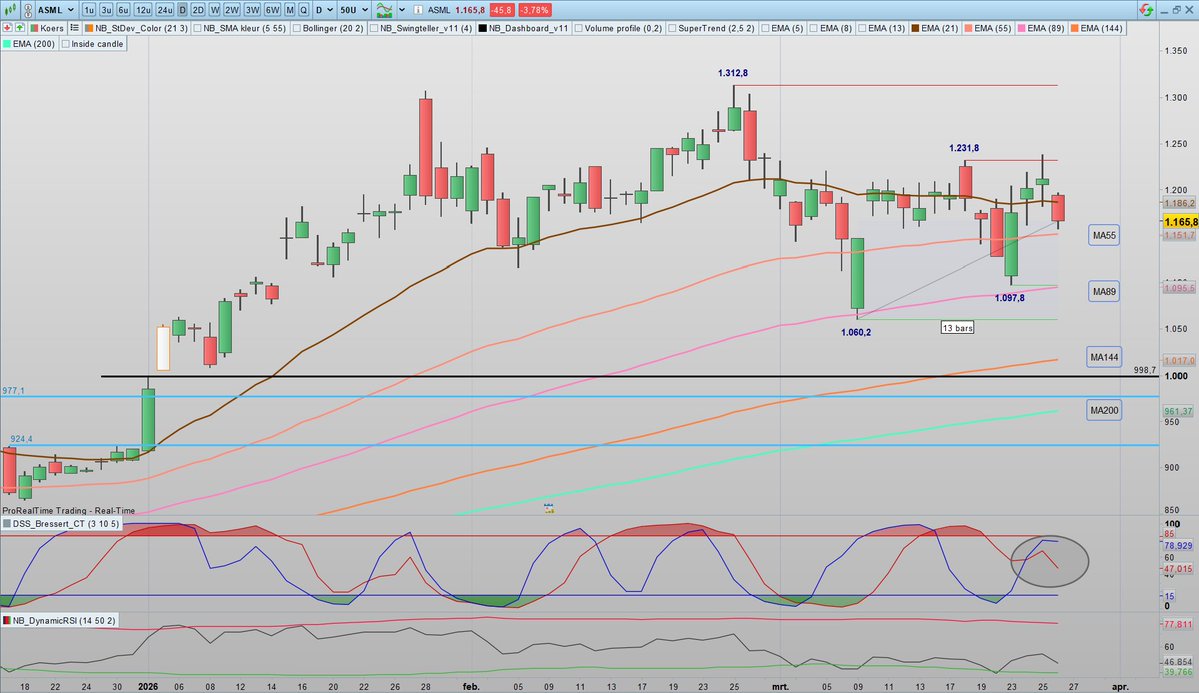Click the '13 bars' label
The width and height of the screenshot is (1199, 693).
pyautogui.click(x=957, y=328)
